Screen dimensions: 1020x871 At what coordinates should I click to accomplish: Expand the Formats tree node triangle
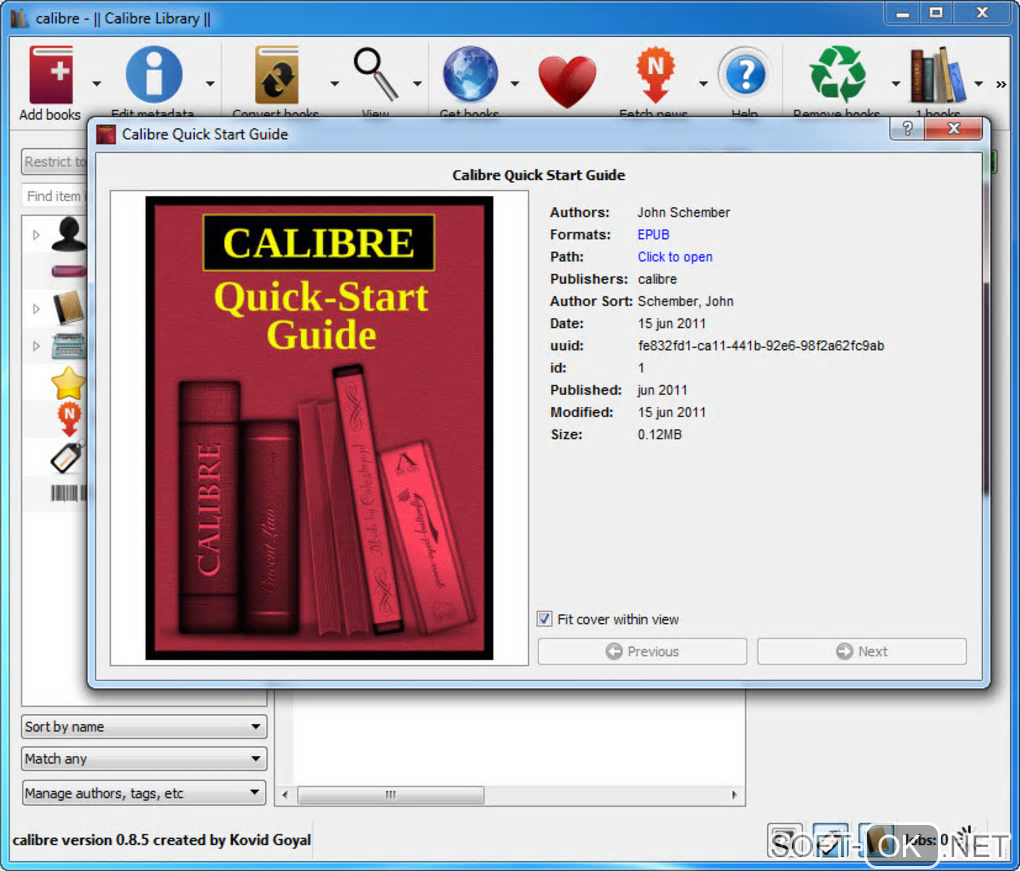36,308
